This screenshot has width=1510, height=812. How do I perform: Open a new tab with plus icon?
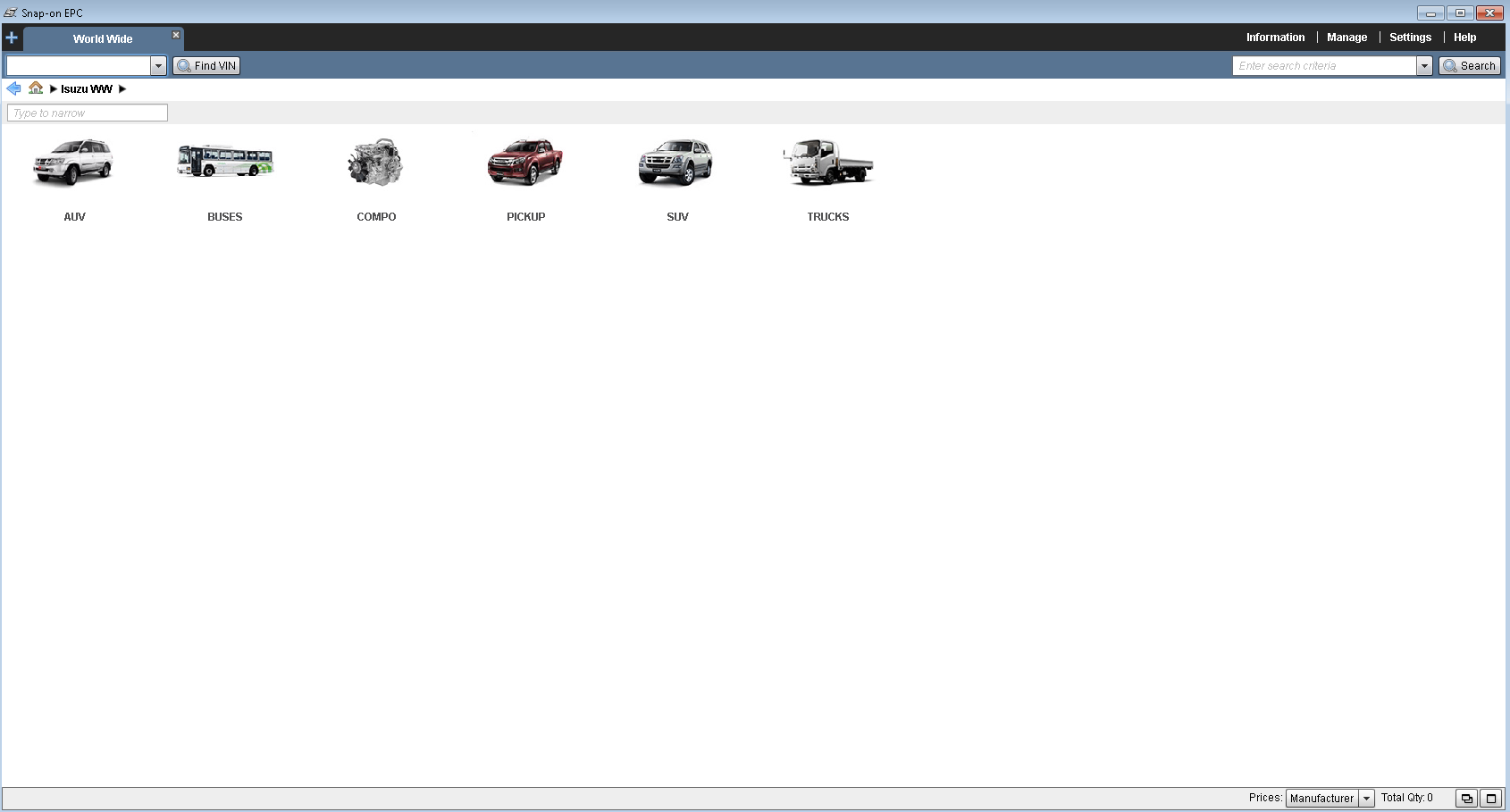pyautogui.click(x=12, y=38)
